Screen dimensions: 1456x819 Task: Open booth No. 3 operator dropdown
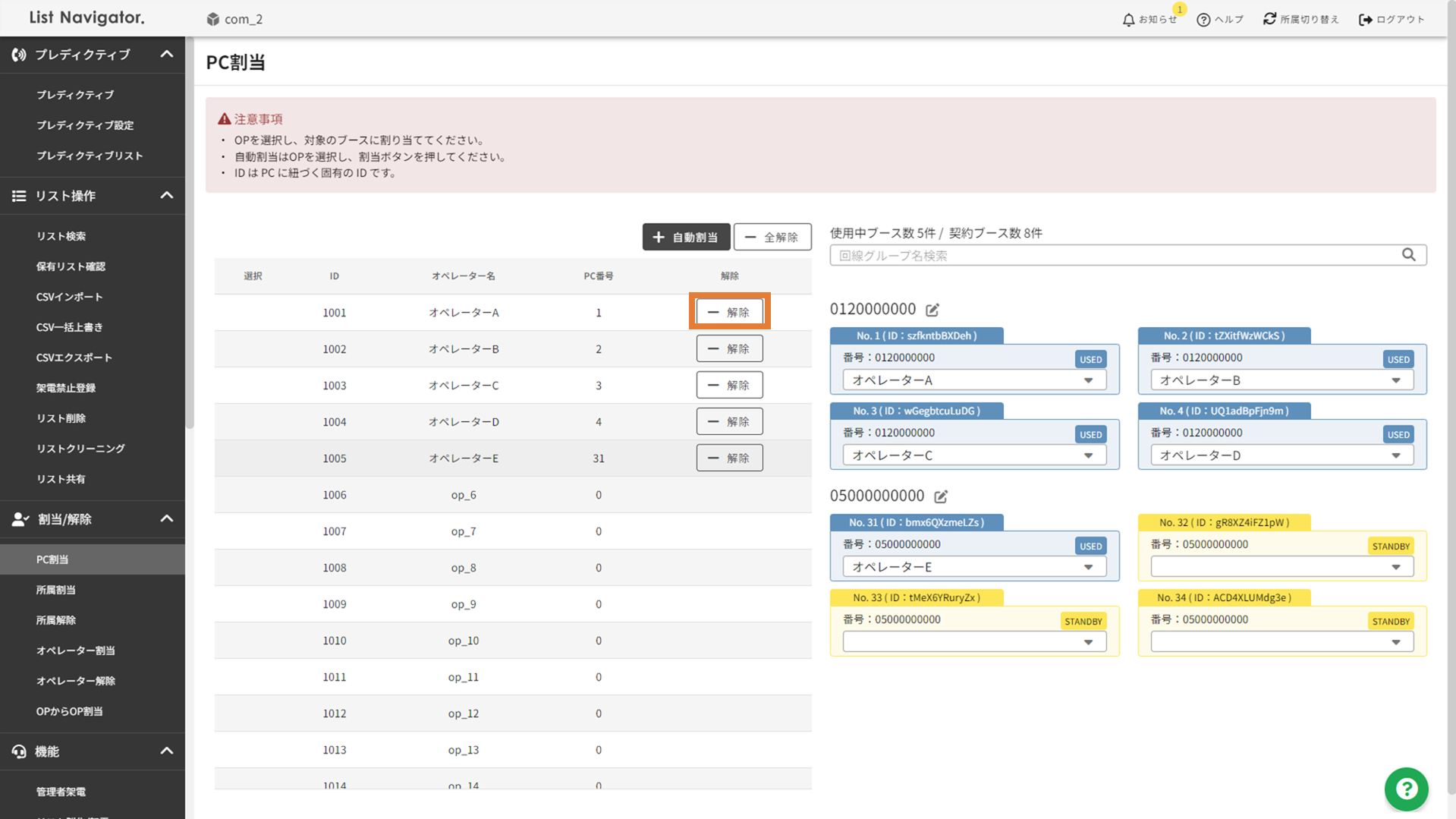click(x=974, y=455)
